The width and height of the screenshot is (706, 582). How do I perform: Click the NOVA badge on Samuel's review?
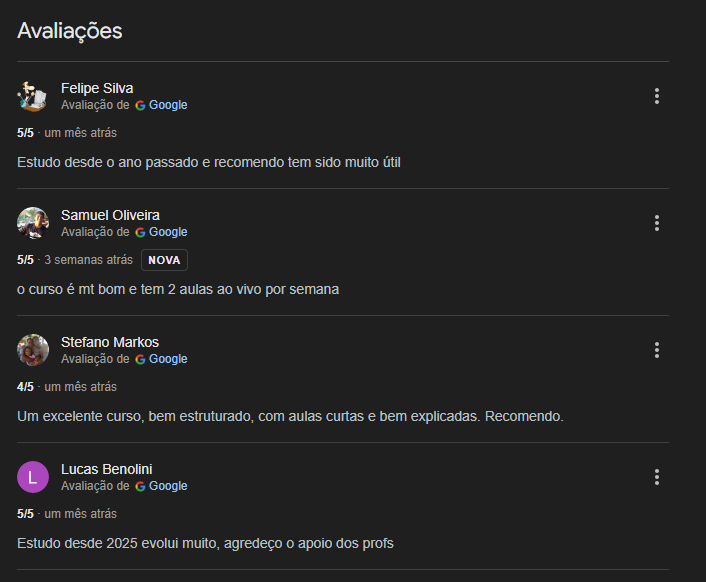point(164,260)
